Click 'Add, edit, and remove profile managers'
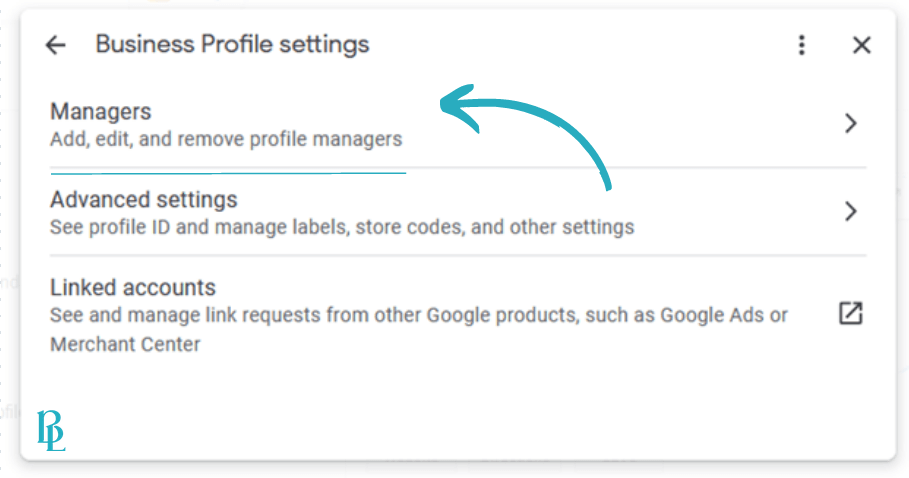The image size is (909, 478). click(226, 140)
